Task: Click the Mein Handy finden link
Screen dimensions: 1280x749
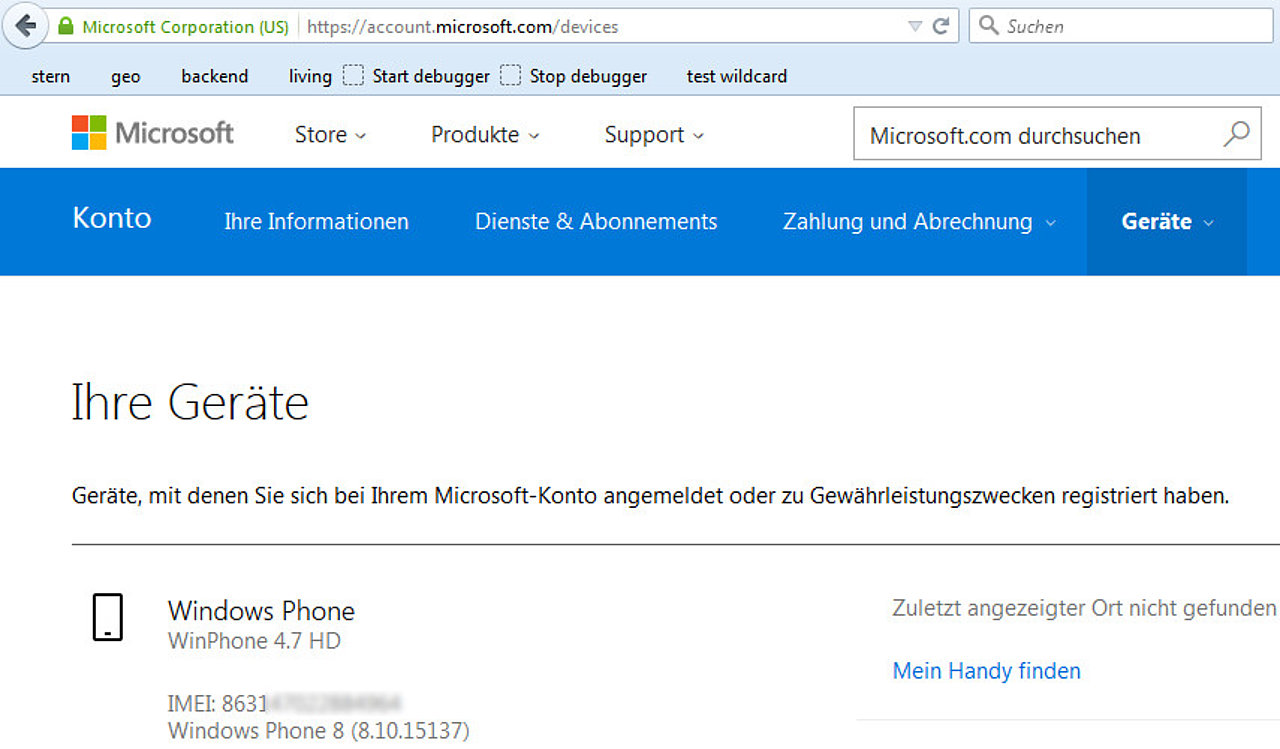Action: [987, 671]
